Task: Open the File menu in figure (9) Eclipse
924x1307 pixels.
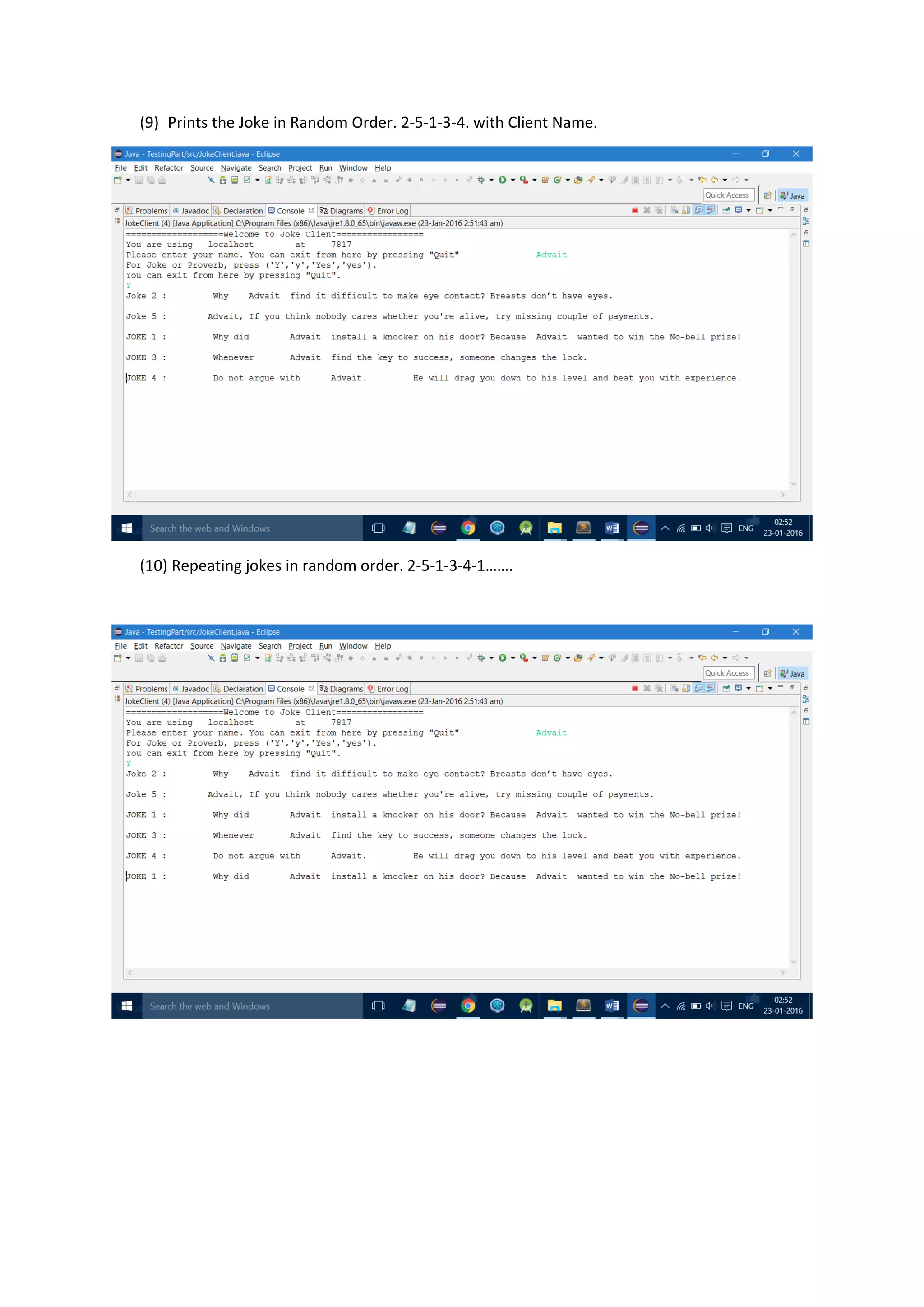Action: (120, 168)
